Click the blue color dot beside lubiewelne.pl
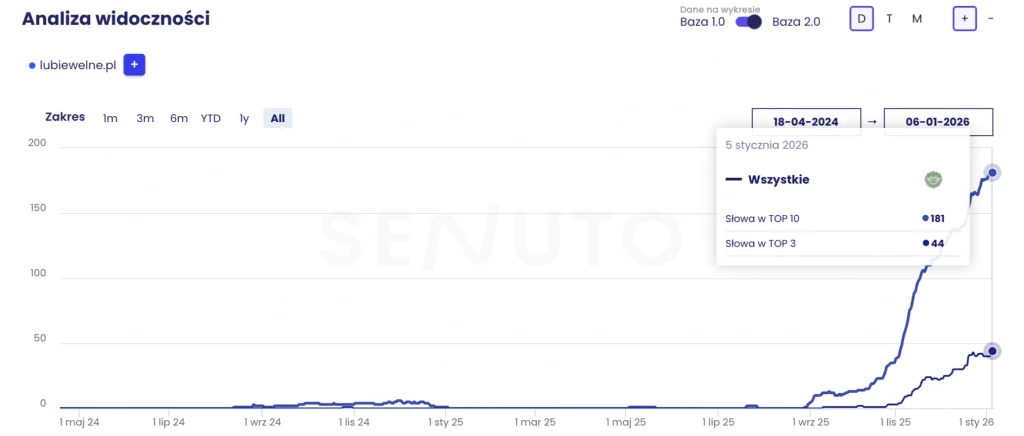The image size is (1024, 436). click(32, 66)
